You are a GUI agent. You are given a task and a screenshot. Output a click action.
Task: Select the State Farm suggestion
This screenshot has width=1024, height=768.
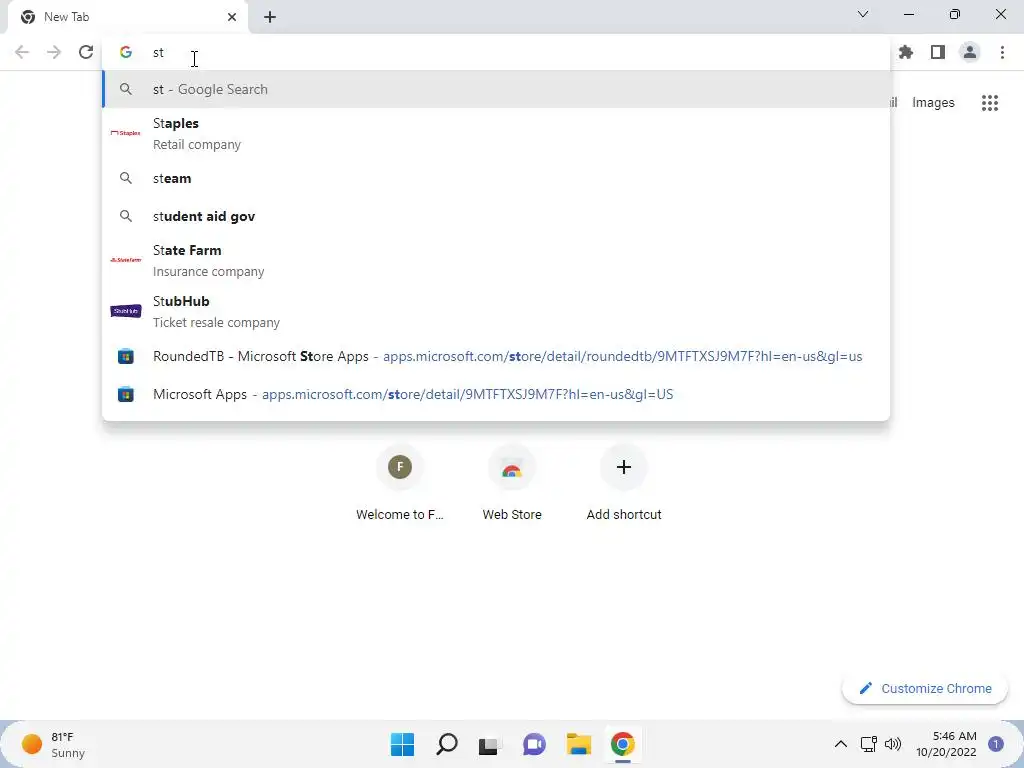(496, 261)
